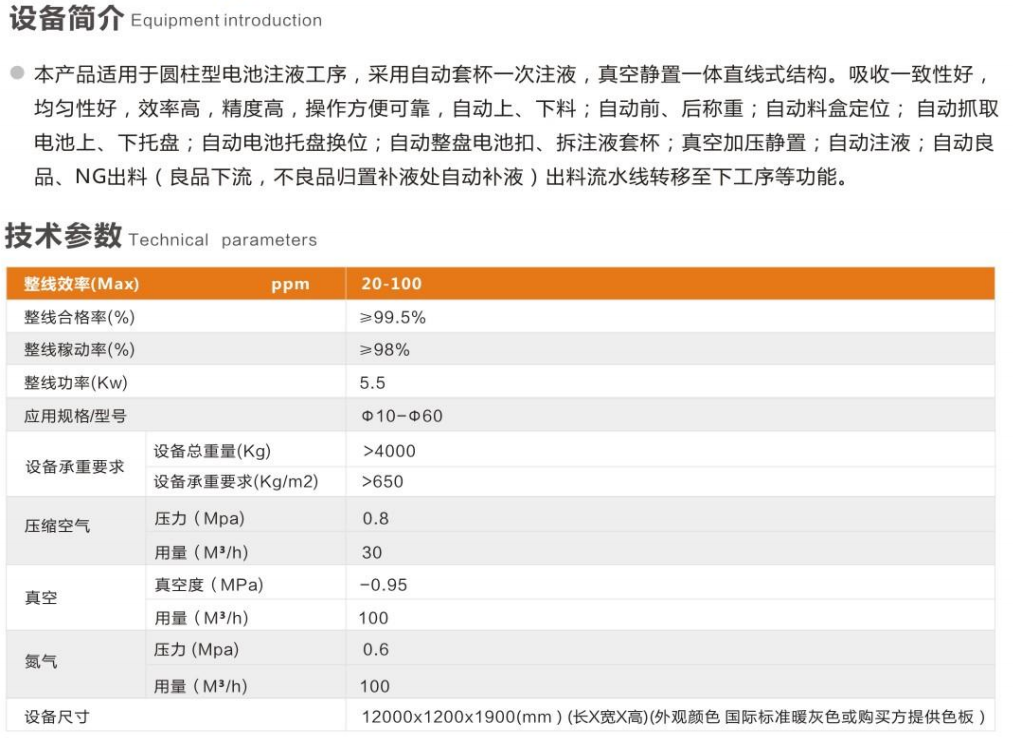Select the Φ10-Φ60 specification value
The width and height of the screenshot is (1013, 743).
coord(401,416)
